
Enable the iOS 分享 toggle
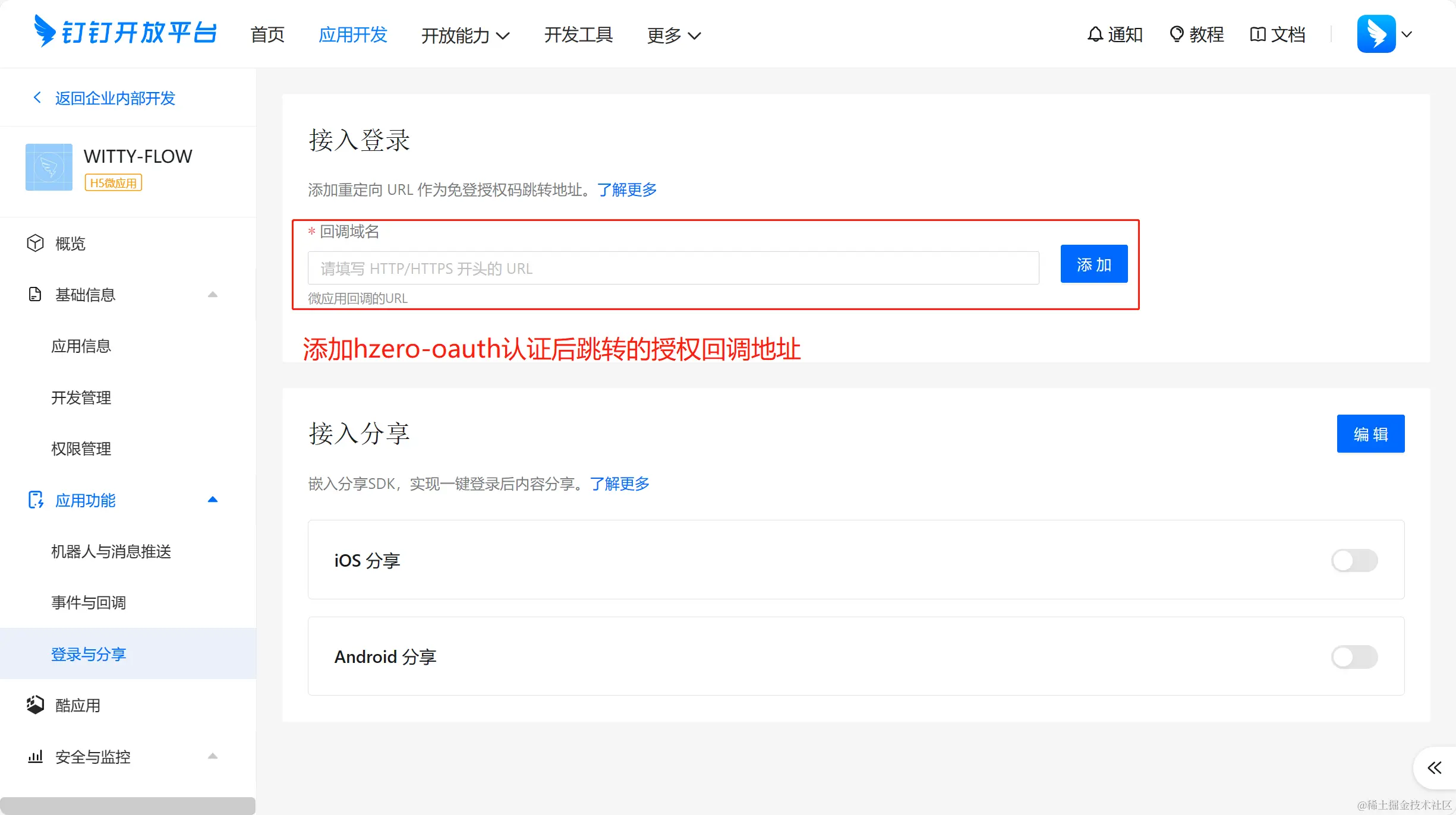click(x=1354, y=560)
